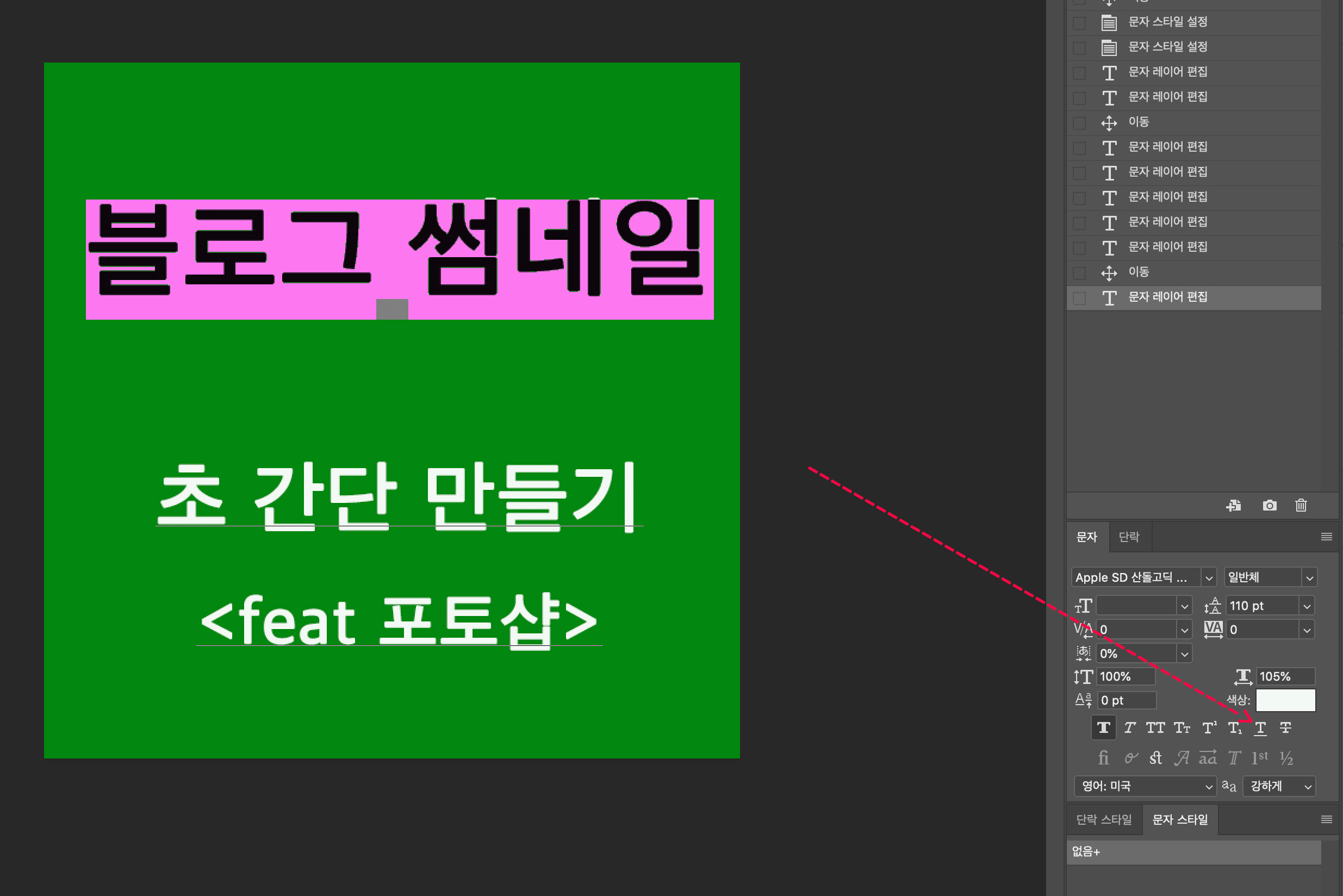Switch to the 단락 스타일 tab

pos(1104,820)
